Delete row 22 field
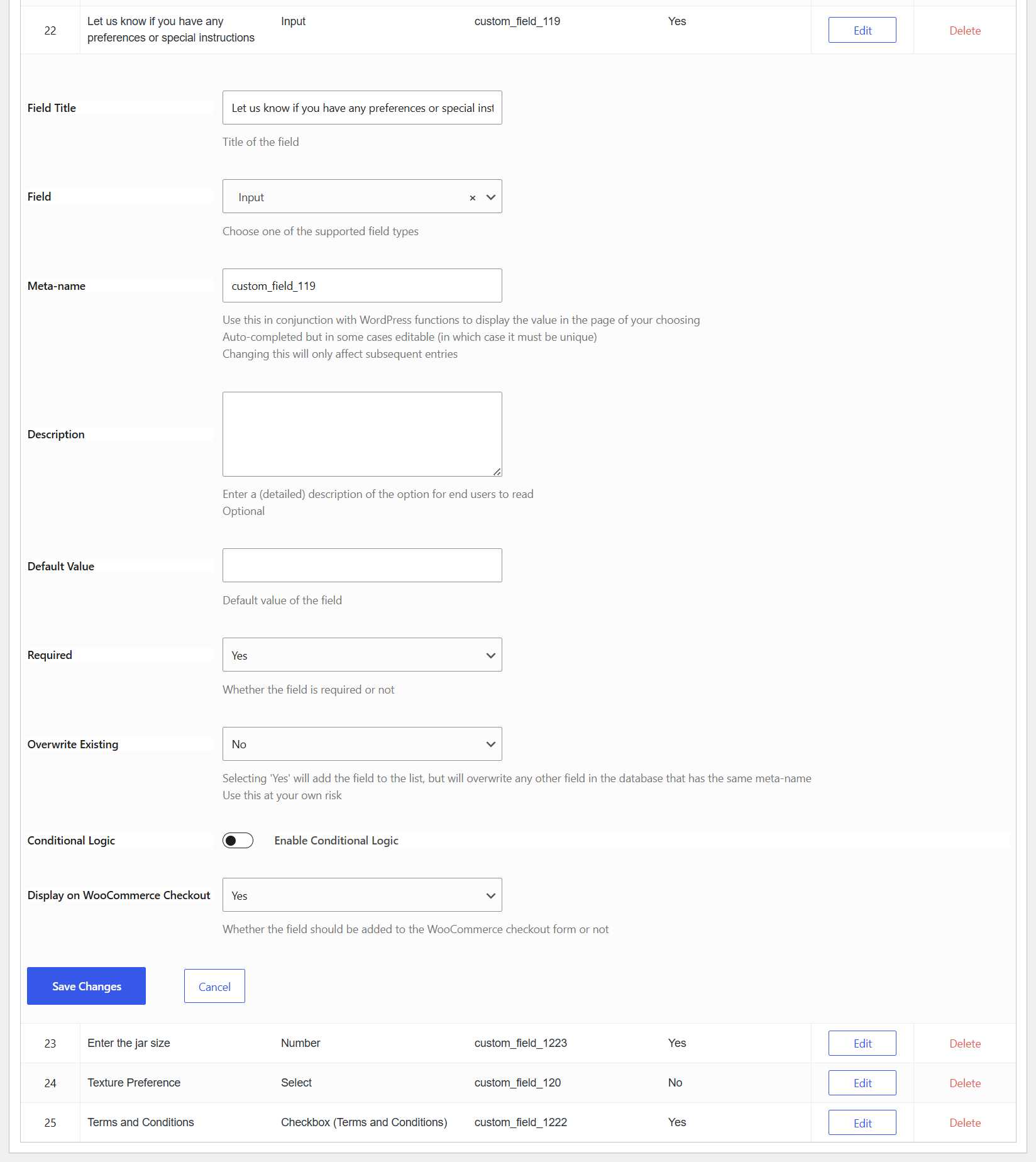1036x1162 pixels. pyautogui.click(x=965, y=31)
